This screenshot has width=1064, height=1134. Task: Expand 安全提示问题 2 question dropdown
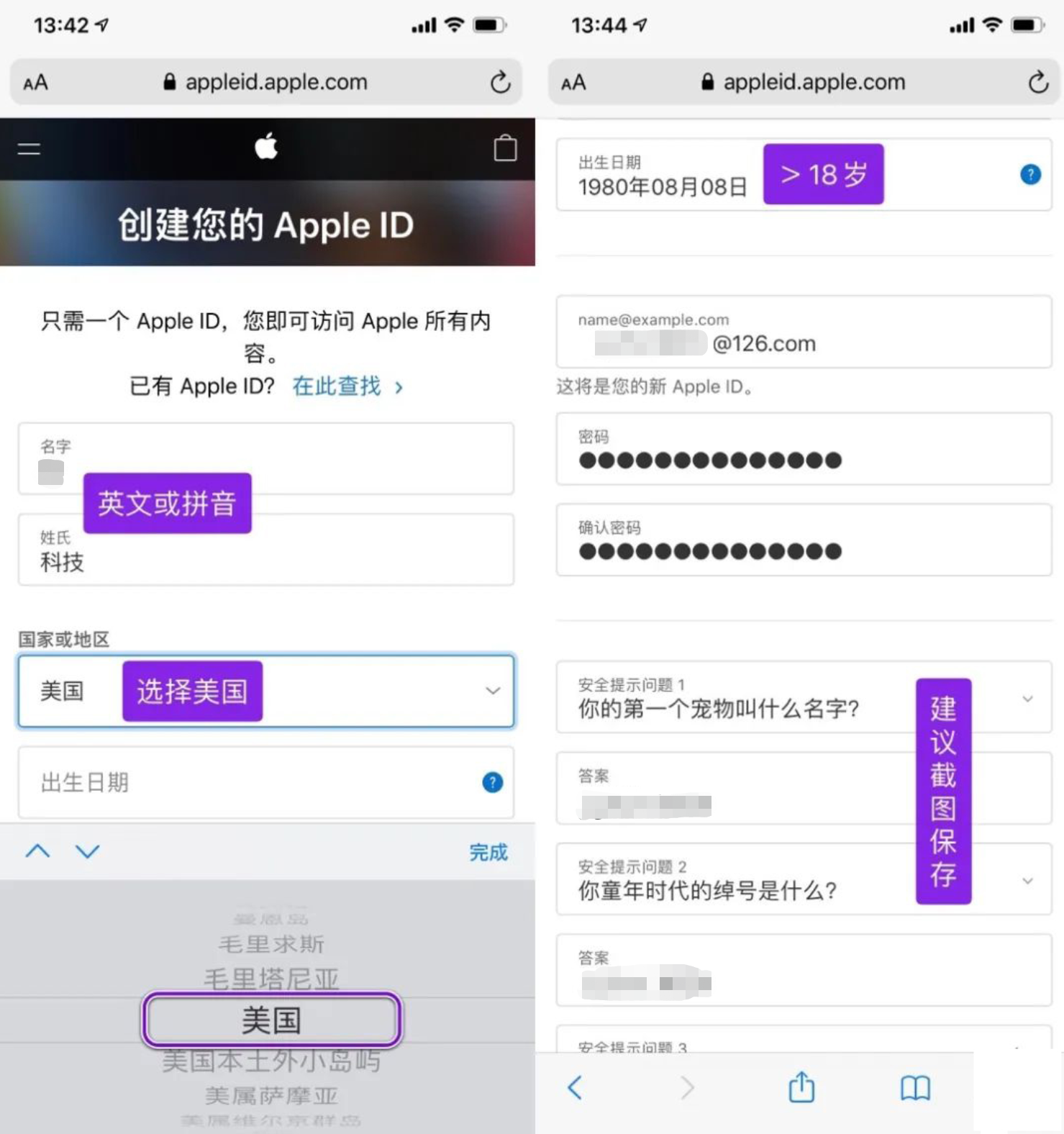click(804, 879)
